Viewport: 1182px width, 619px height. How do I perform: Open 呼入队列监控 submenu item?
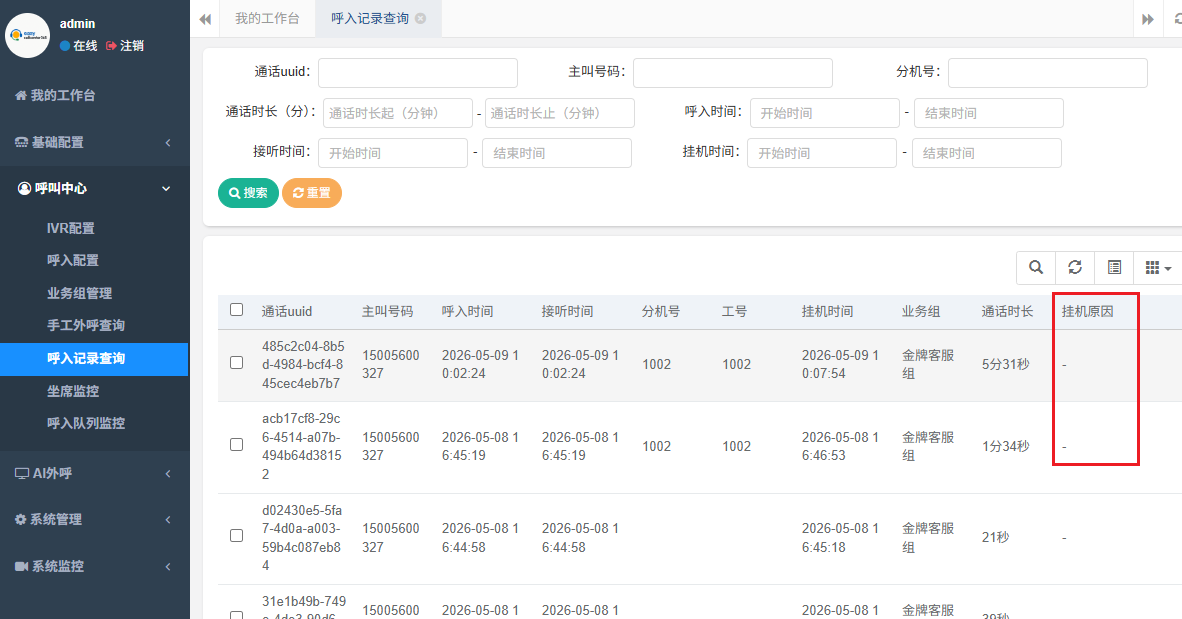[x=86, y=424]
